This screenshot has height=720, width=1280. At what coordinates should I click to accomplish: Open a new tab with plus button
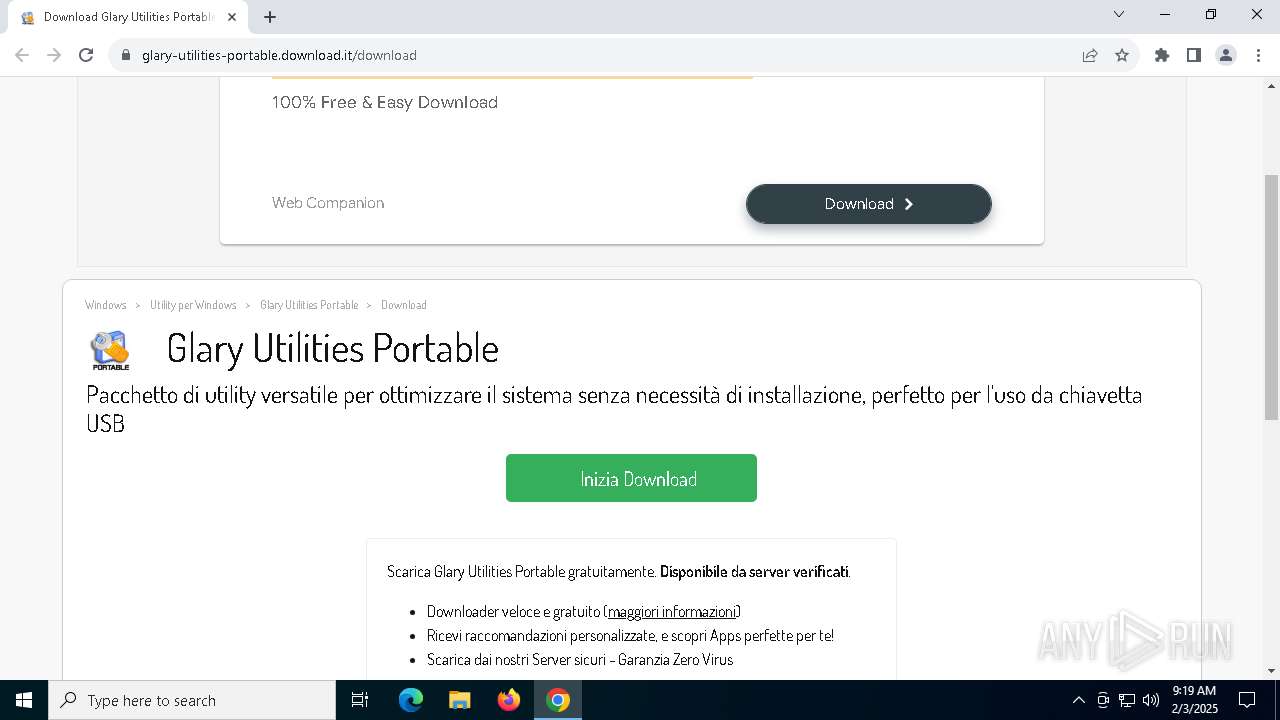[x=270, y=17]
